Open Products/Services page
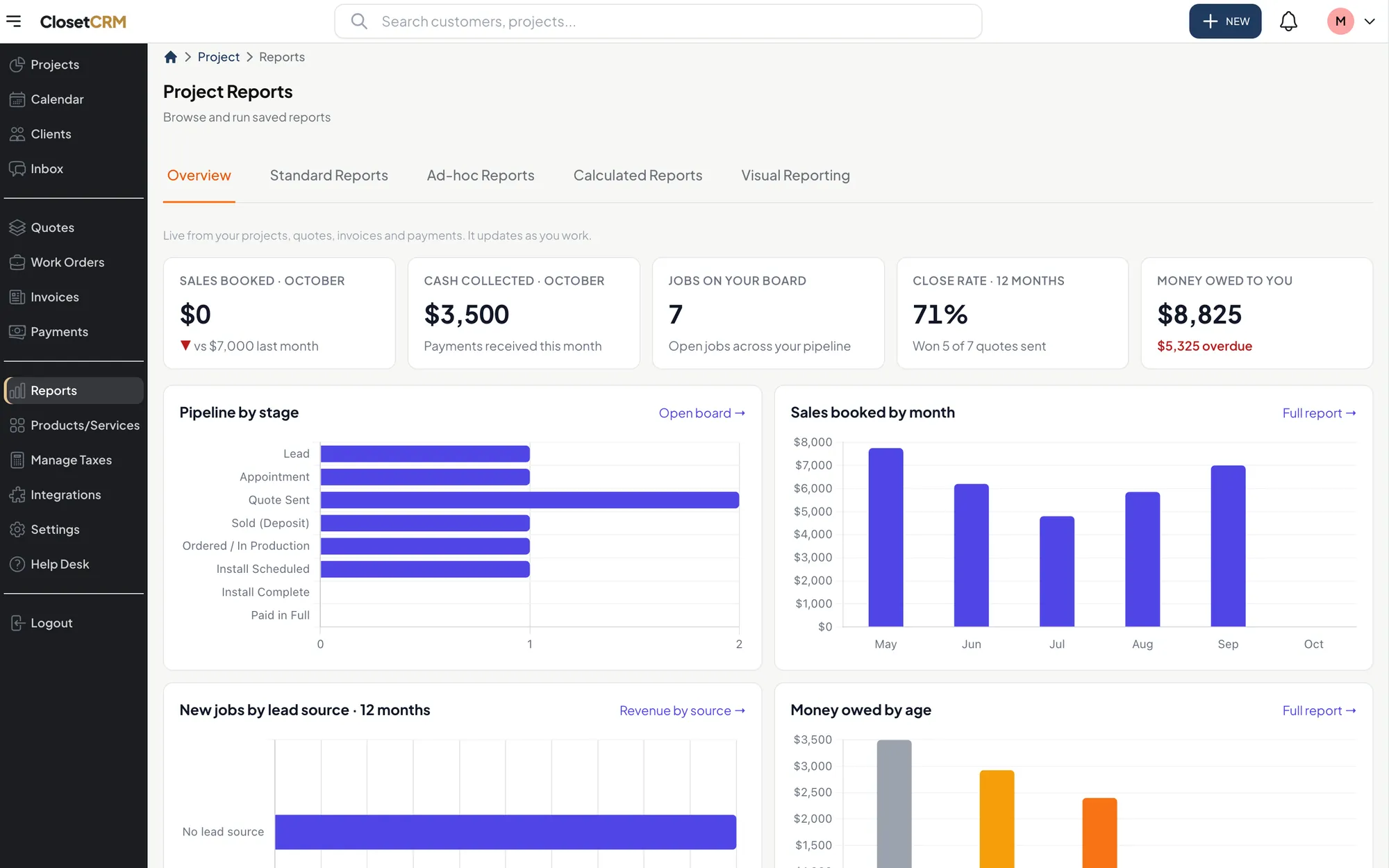The height and width of the screenshot is (868, 1389). click(74, 426)
